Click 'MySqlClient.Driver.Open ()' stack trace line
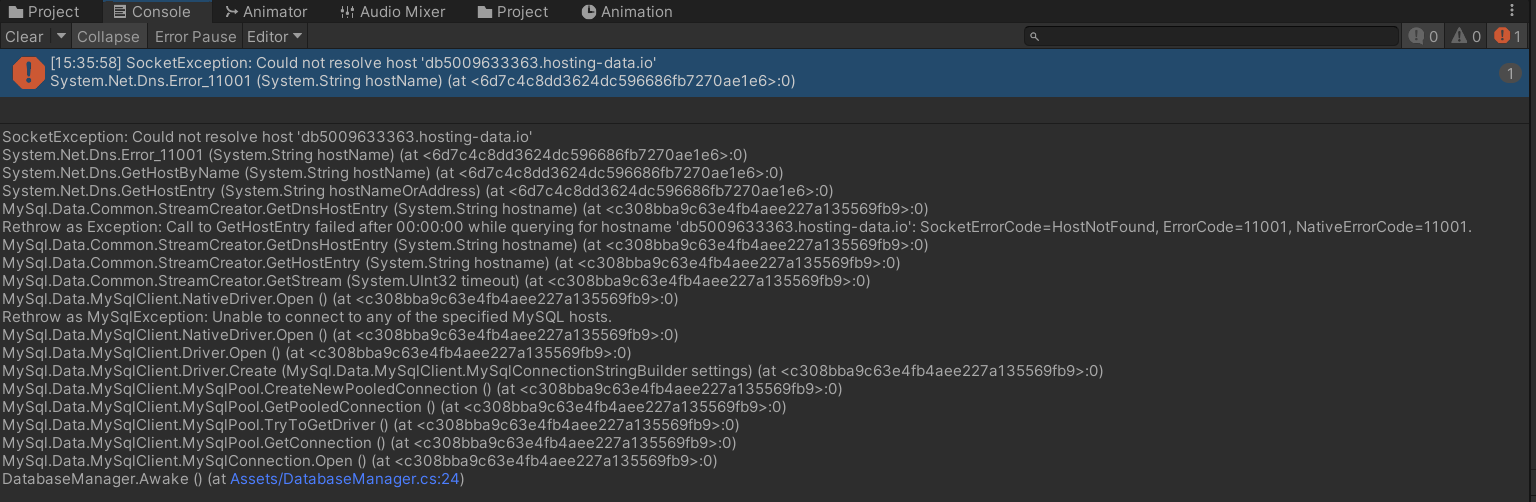This screenshot has height=502, width=1536. 317,353
